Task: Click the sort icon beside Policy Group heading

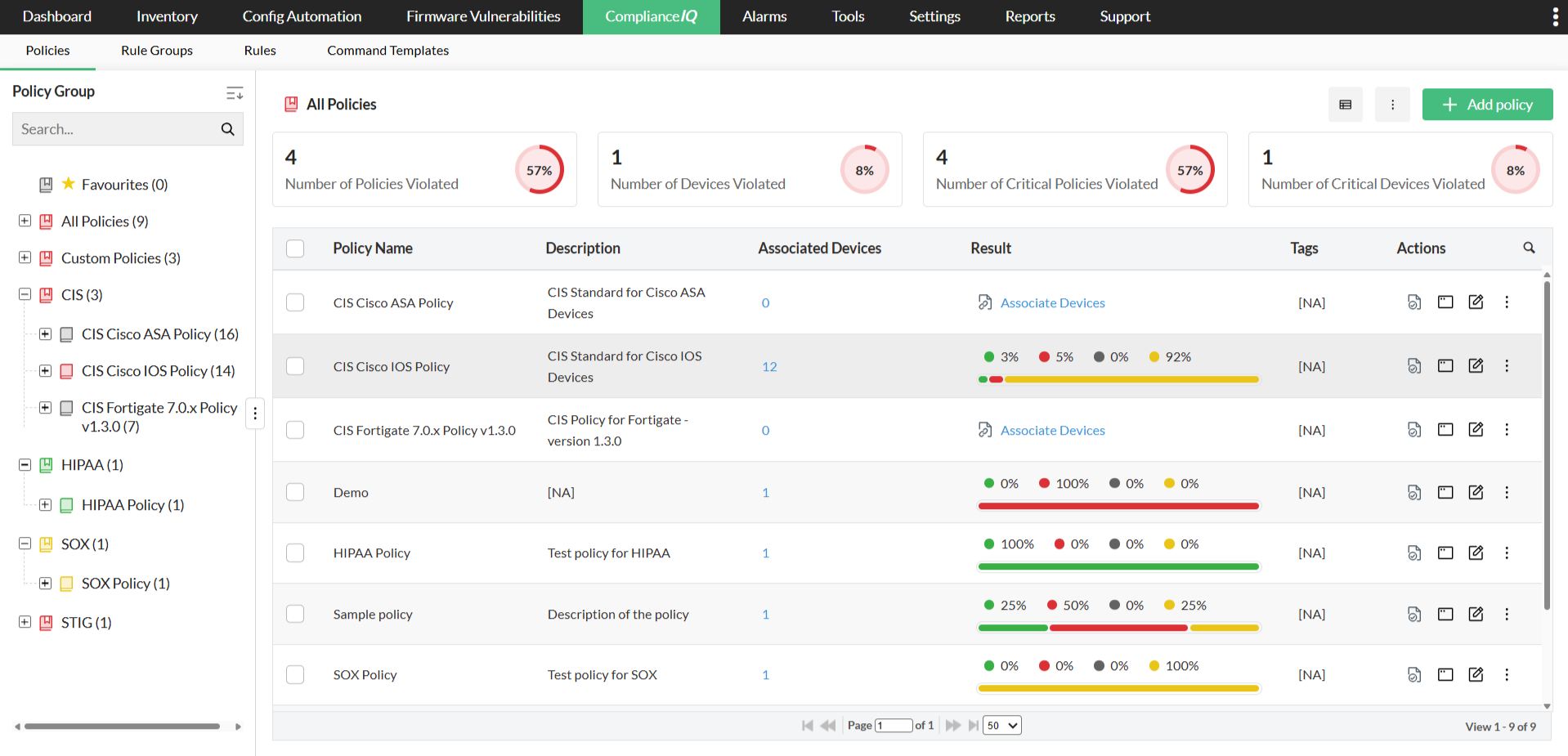Action: [x=235, y=93]
